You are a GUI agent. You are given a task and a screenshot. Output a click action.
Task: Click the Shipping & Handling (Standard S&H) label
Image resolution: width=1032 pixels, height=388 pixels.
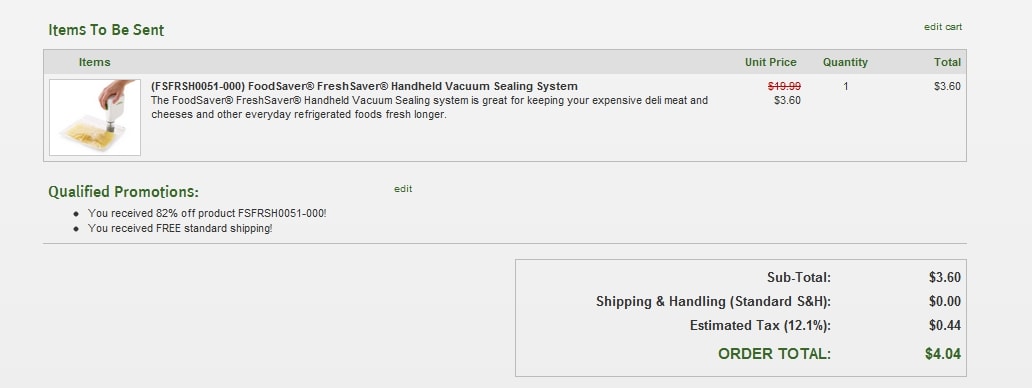coord(713,302)
